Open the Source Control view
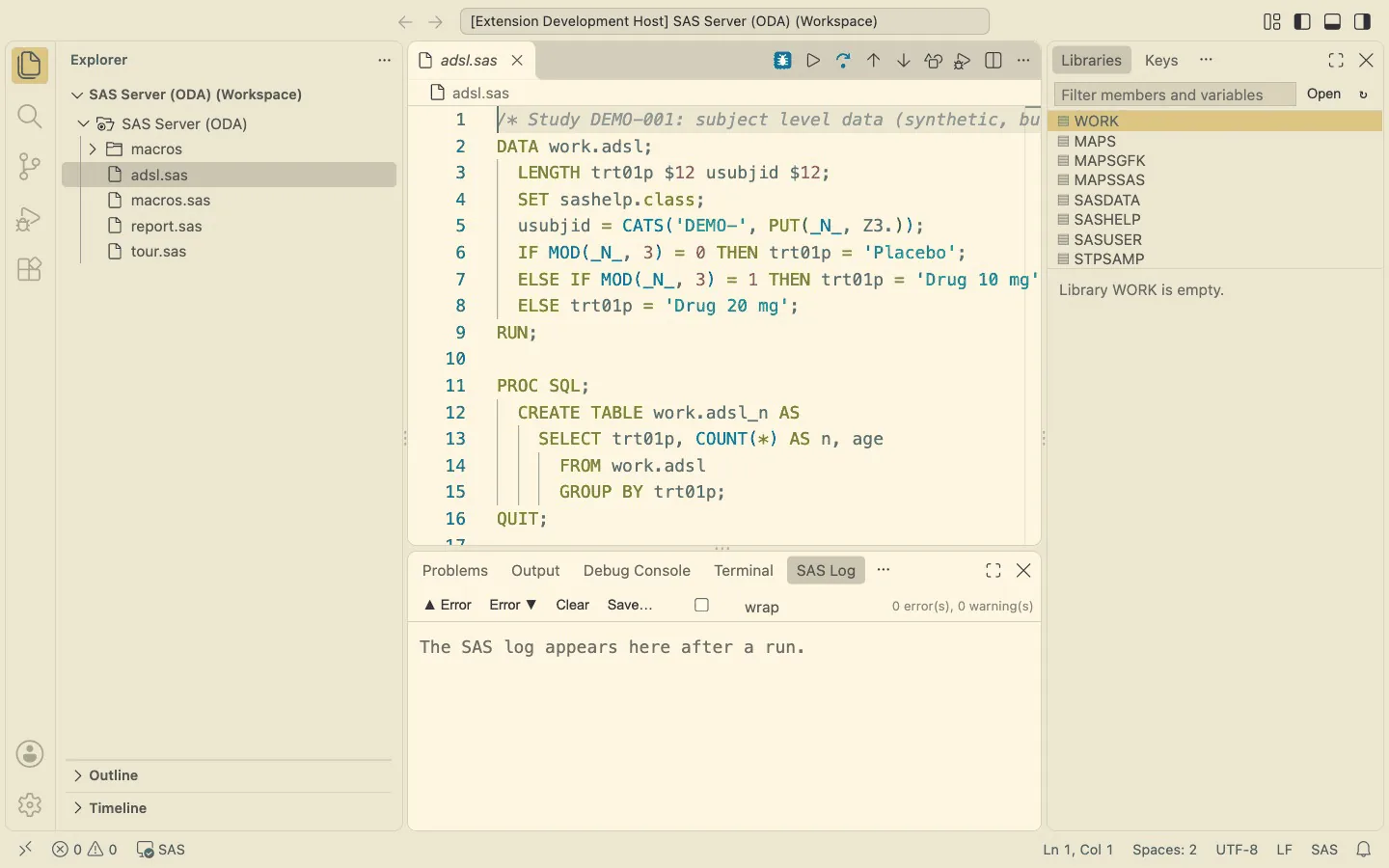 pos(30,167)
